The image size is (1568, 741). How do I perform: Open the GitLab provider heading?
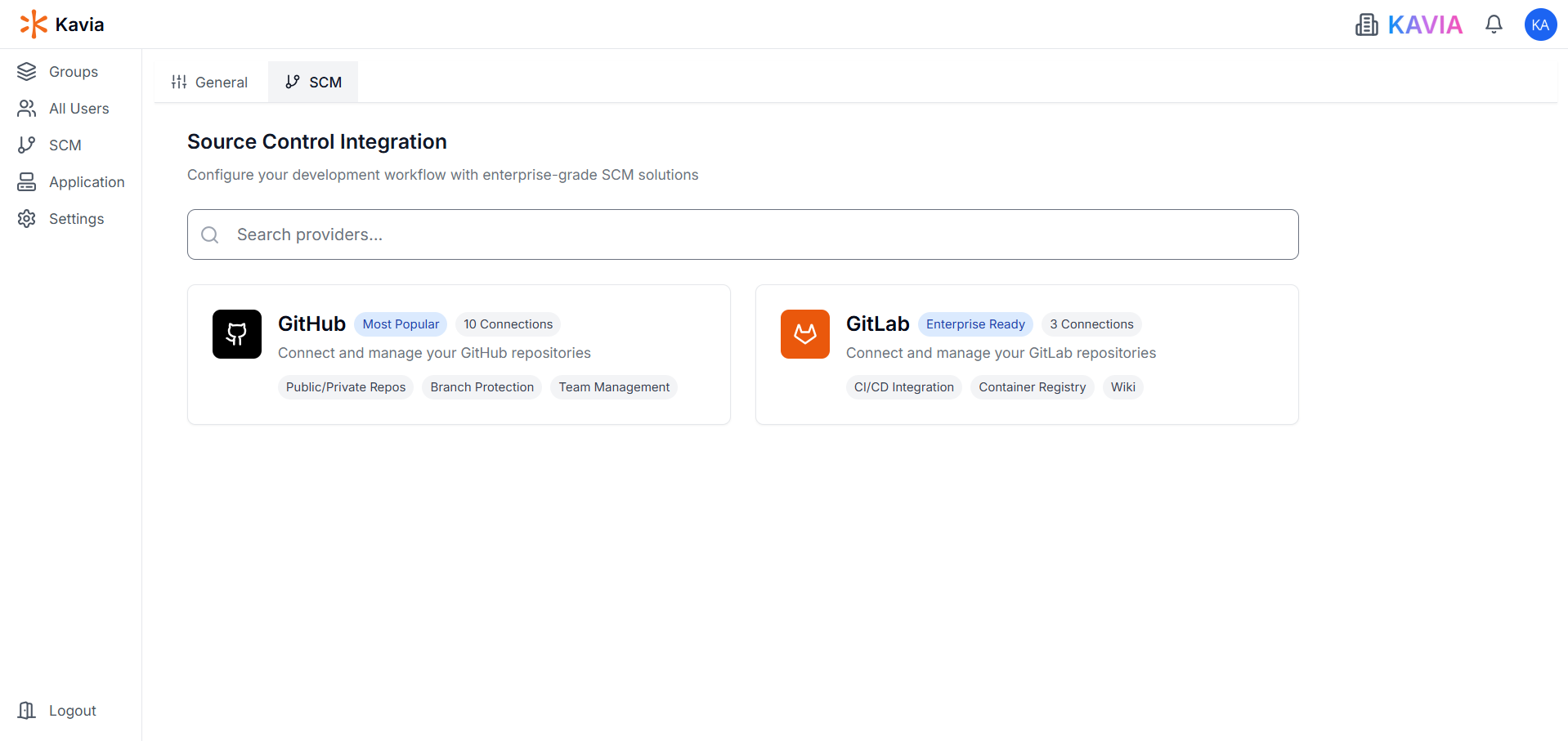(878, 324)
